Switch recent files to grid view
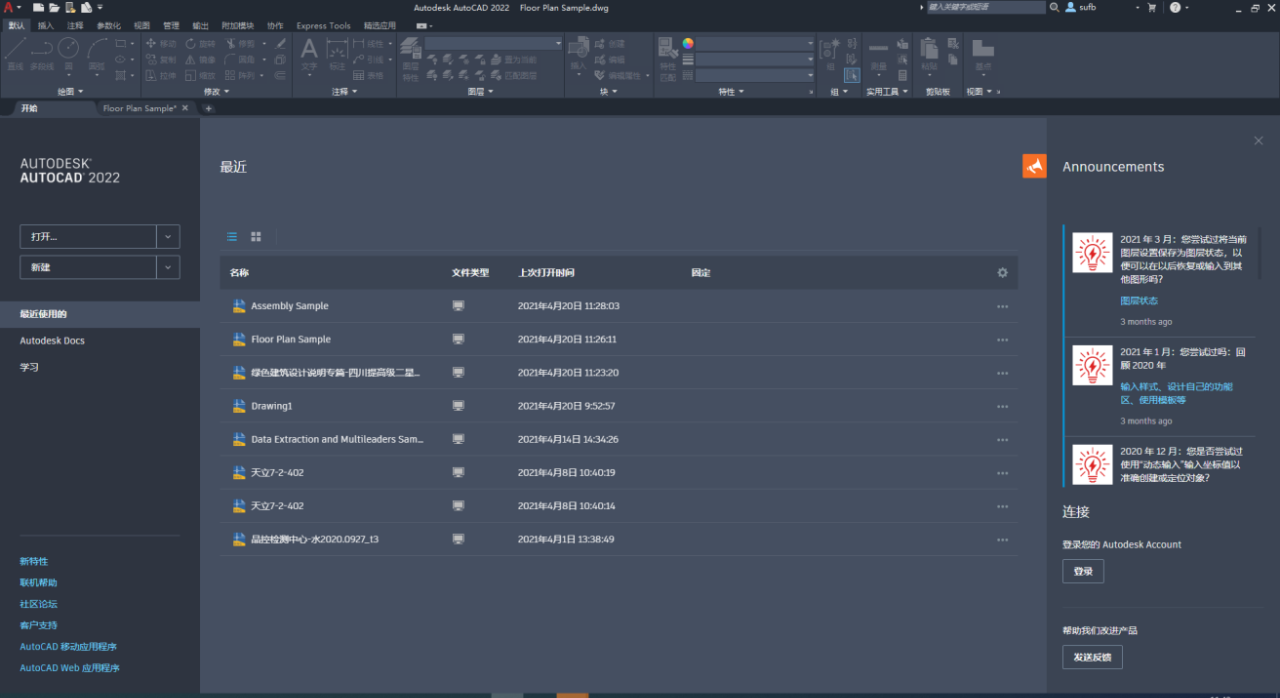This screenshot has width=1280, height=698. pos(256,237)
